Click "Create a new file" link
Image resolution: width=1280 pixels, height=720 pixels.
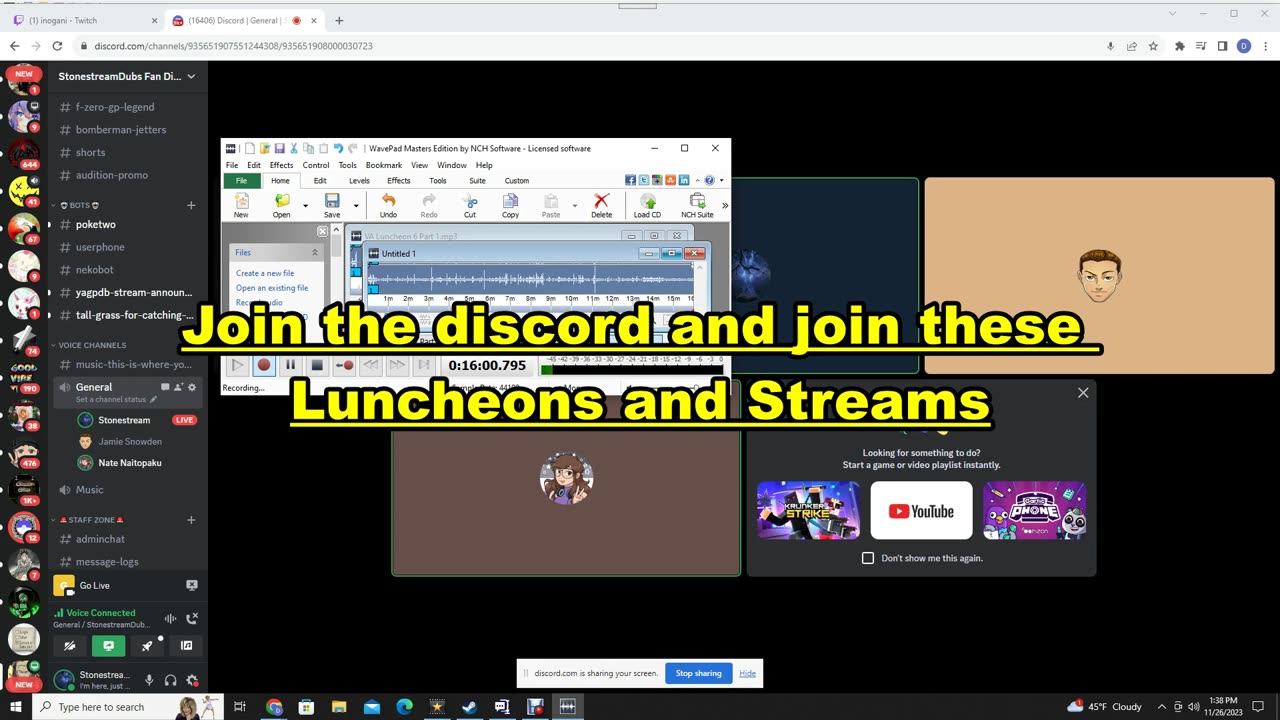[265, 273]
